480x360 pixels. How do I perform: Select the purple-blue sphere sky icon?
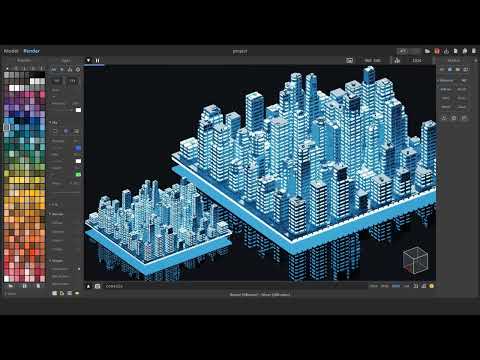(66, 131)
